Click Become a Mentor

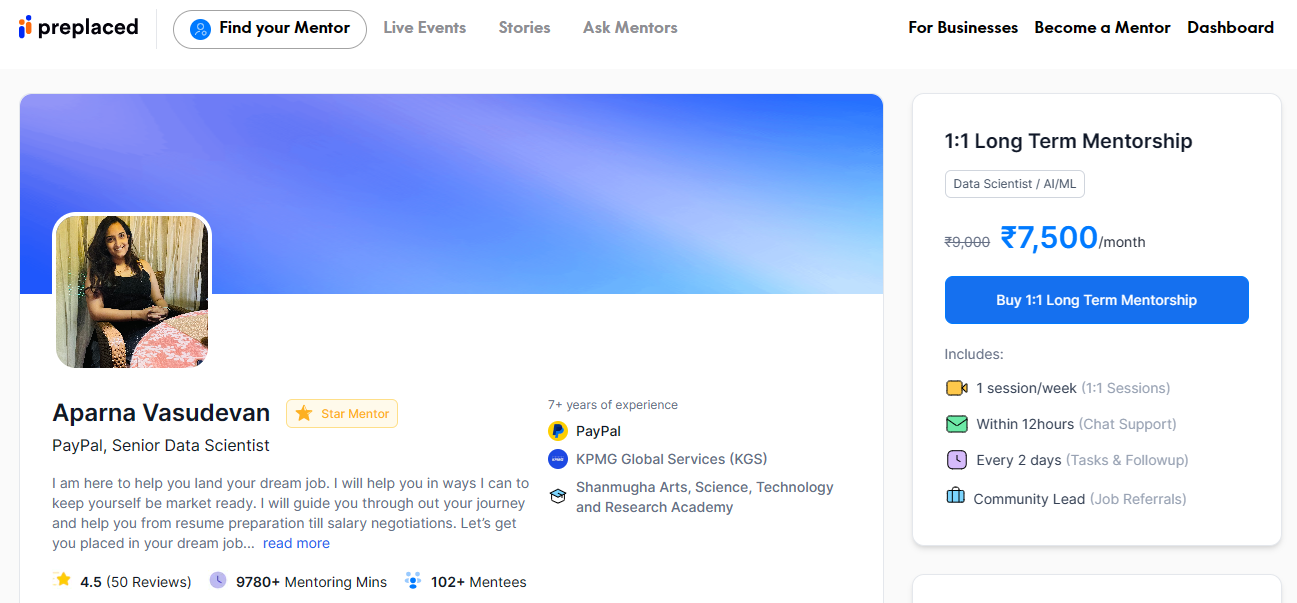click(x=1102, y=28)
